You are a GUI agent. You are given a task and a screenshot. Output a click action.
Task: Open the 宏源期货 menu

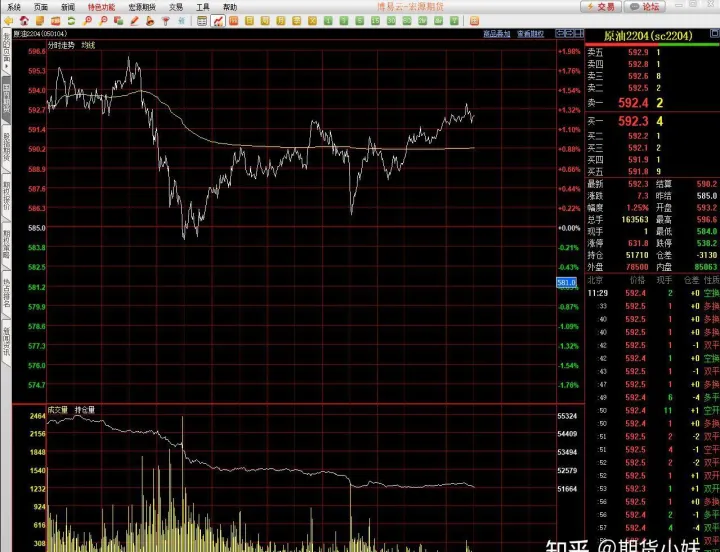coord(141,6)
